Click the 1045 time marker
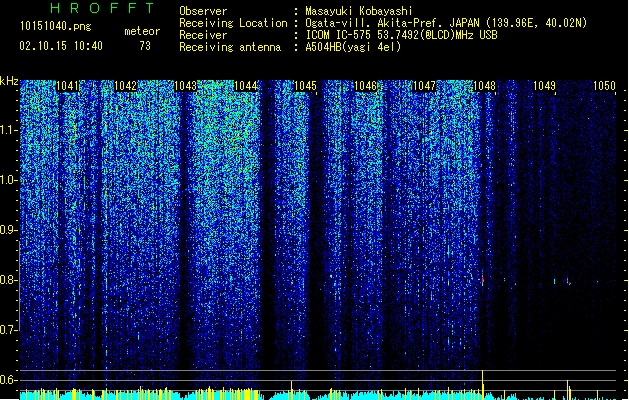This screenshot has height=400, width=629. pos(305,86)
